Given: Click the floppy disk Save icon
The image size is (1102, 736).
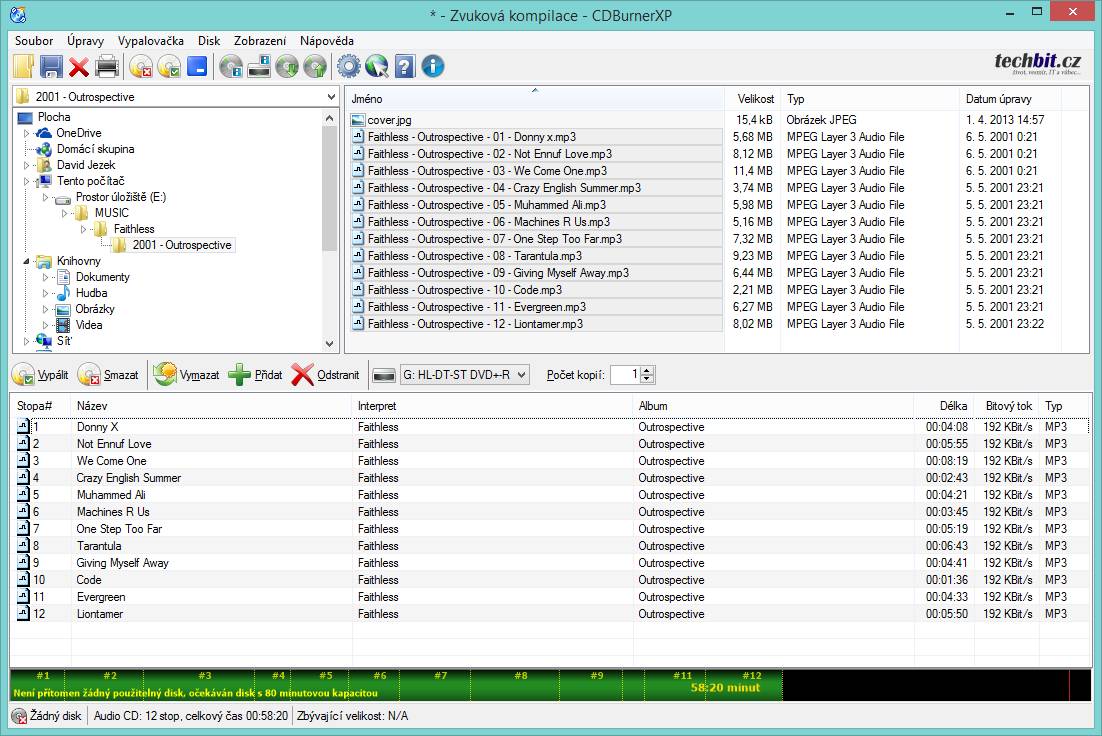Looking at the screenshot, I should coord(51,67).
